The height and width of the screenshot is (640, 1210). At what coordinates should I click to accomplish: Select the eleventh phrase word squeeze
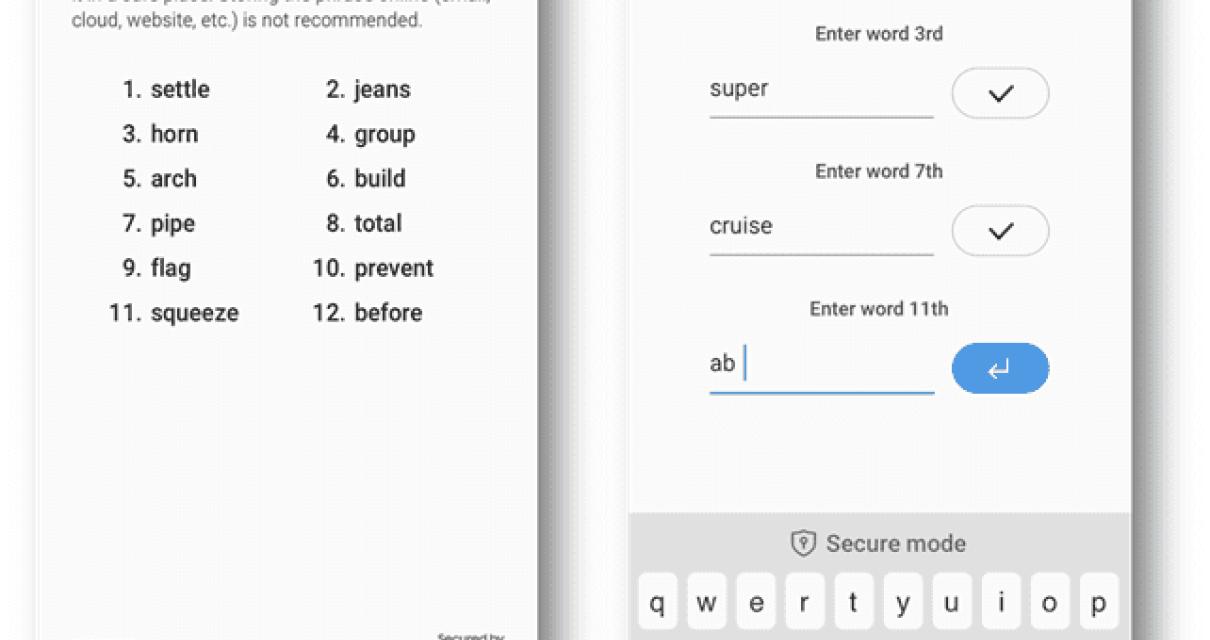pos(194,313)
